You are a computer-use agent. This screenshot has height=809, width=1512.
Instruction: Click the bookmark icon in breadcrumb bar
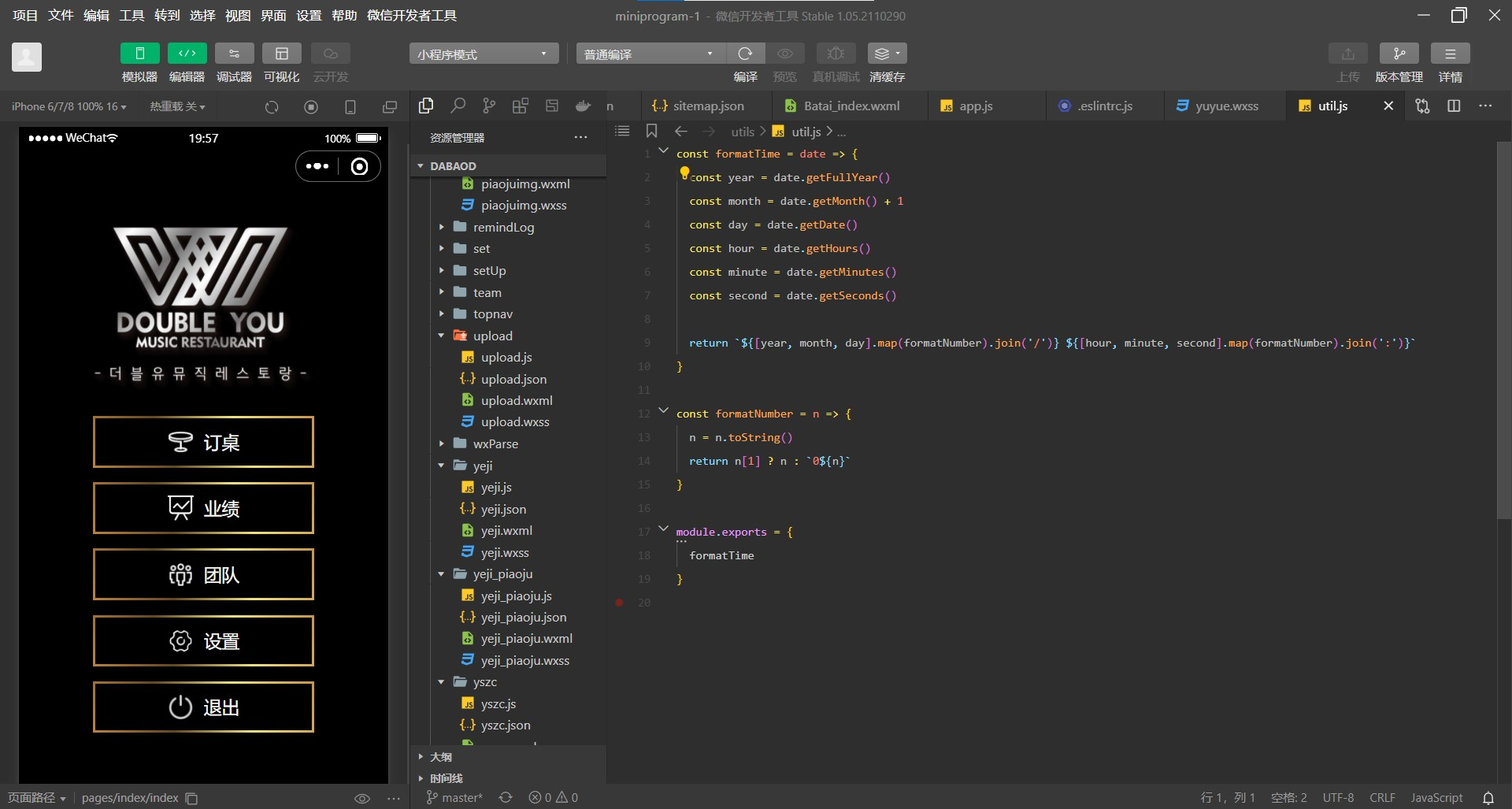point(651,132)
